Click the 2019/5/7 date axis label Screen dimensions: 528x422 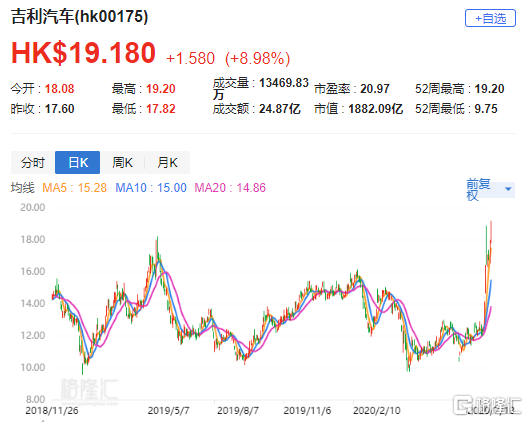[168, 411]
